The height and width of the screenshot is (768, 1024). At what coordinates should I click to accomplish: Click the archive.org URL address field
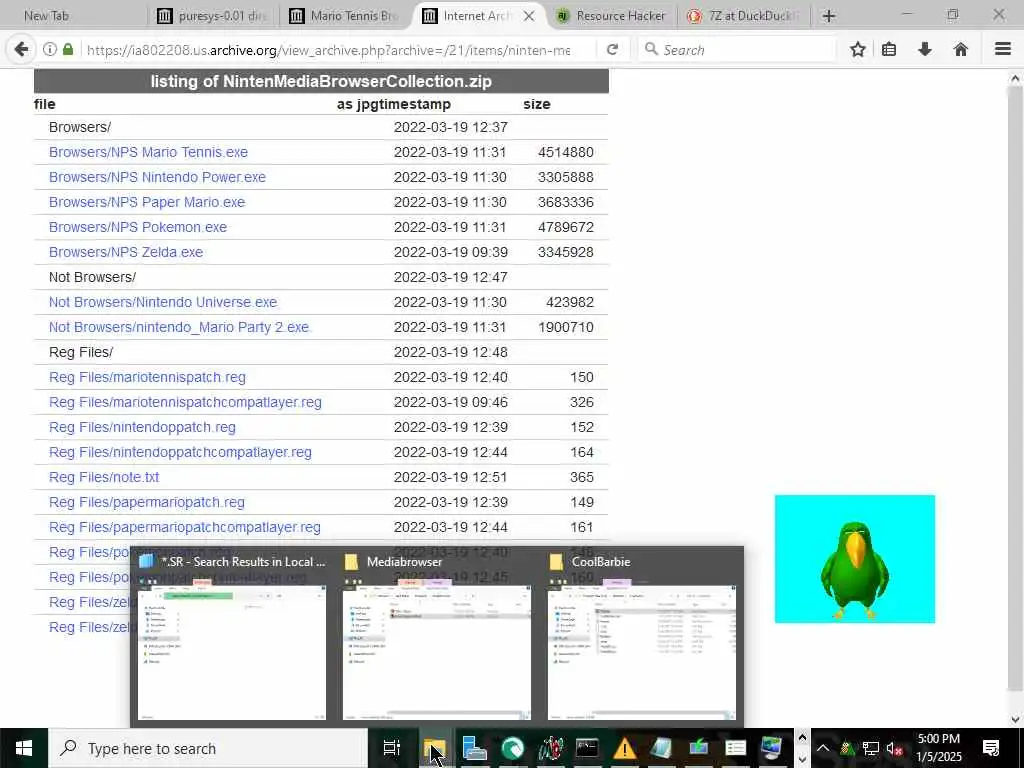[328, 50]
